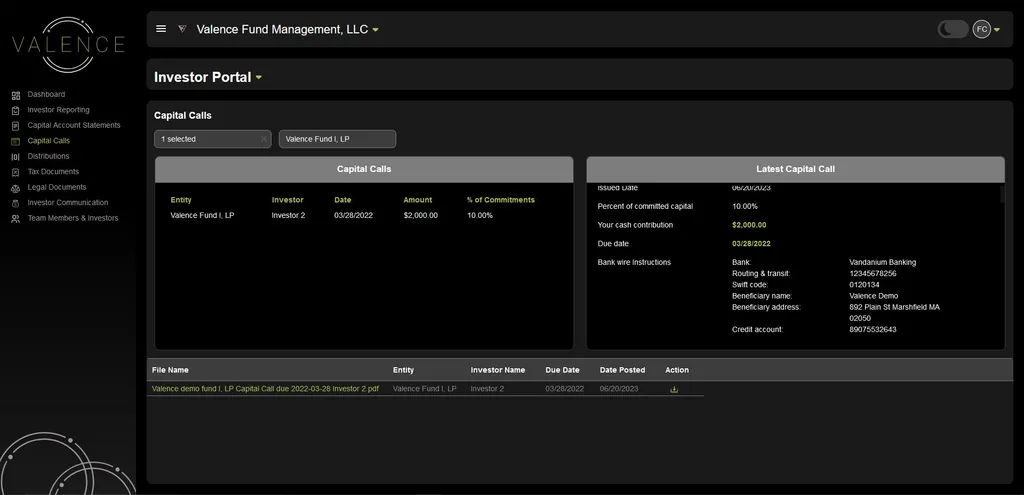Click the Valence Fund I, LP field
This screenshot has width=1024, height=495.
point(337,139)
